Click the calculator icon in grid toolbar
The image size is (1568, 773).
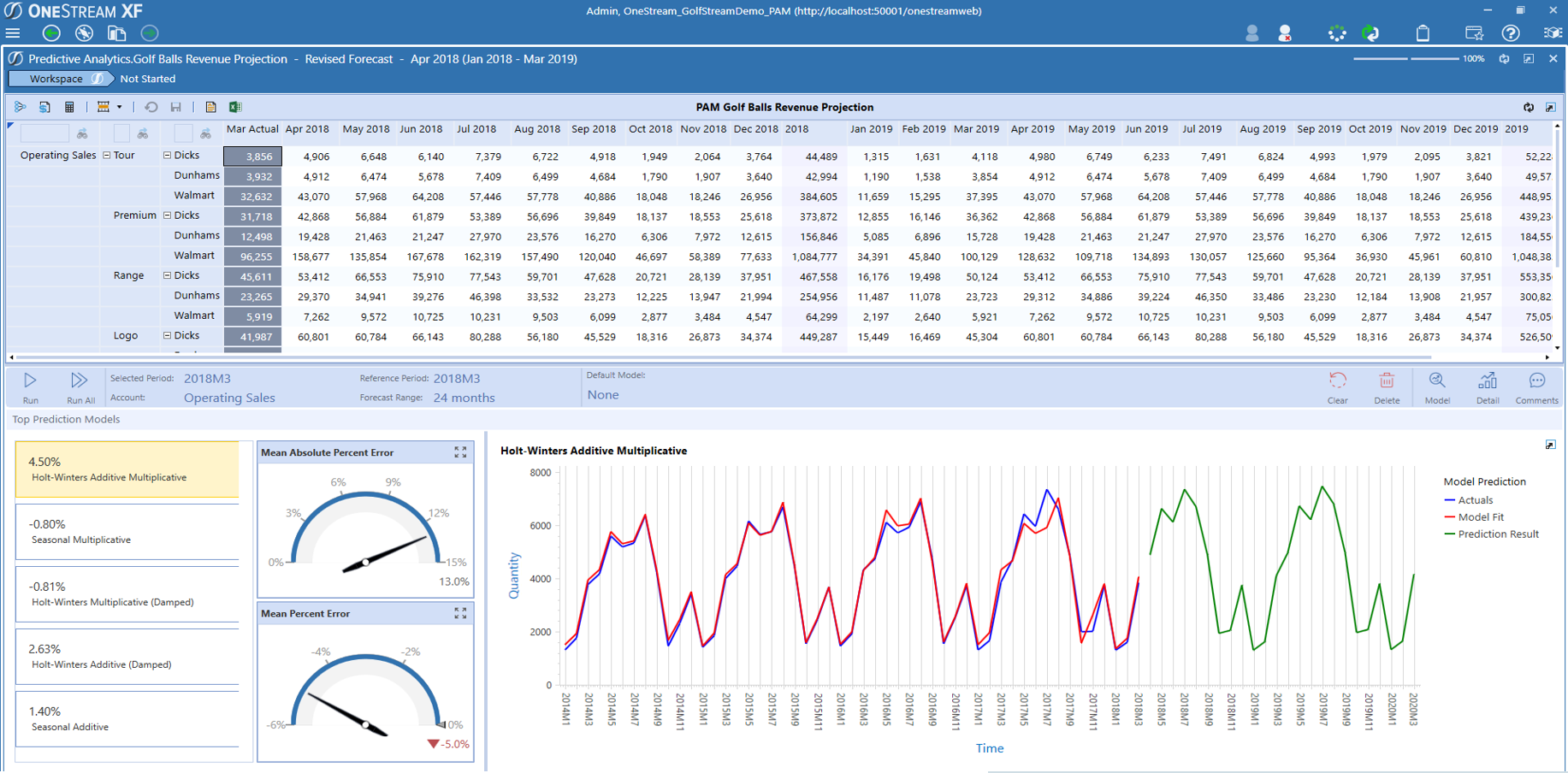click(69, 107)
